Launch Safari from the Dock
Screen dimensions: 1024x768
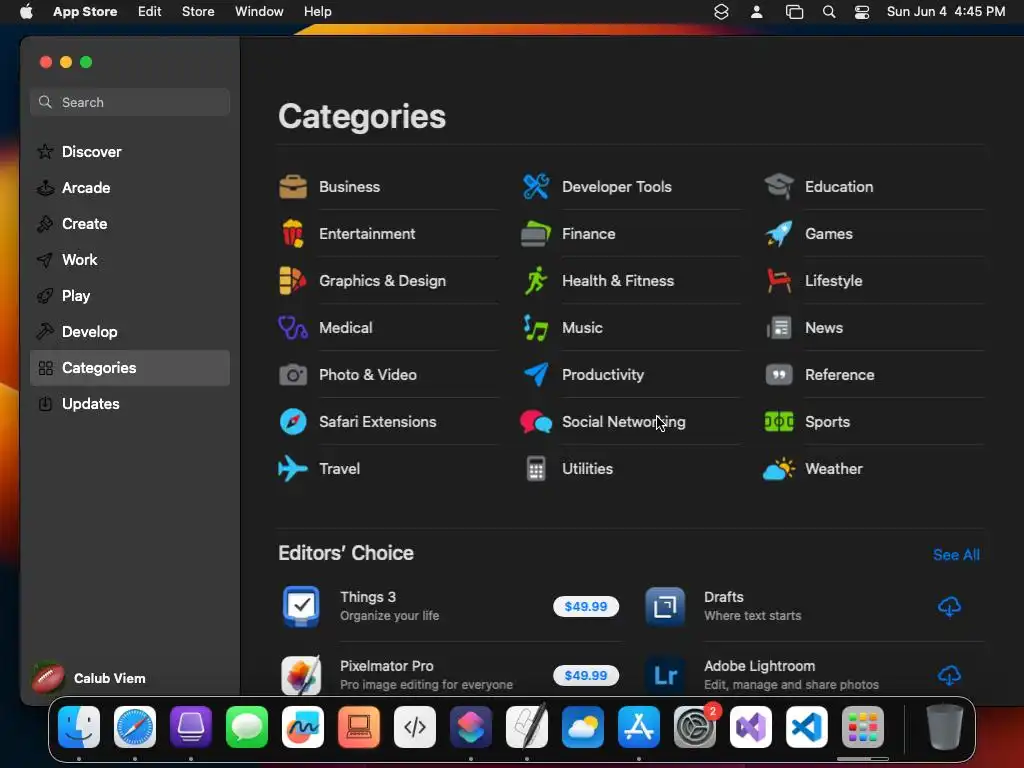coord(135,727)
